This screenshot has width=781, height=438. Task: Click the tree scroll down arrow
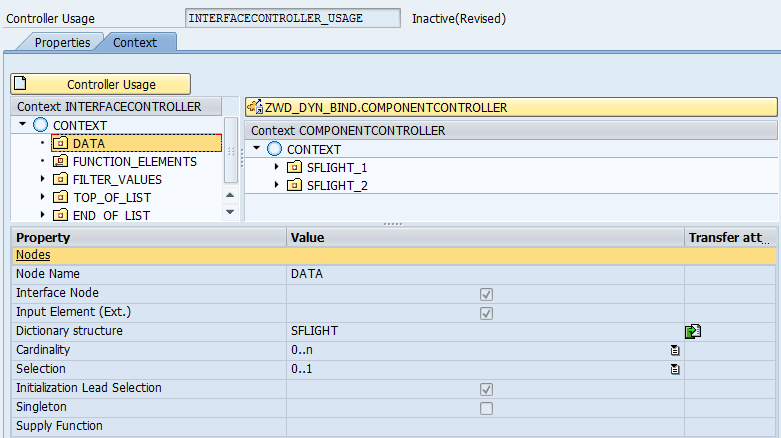[230, 212]
